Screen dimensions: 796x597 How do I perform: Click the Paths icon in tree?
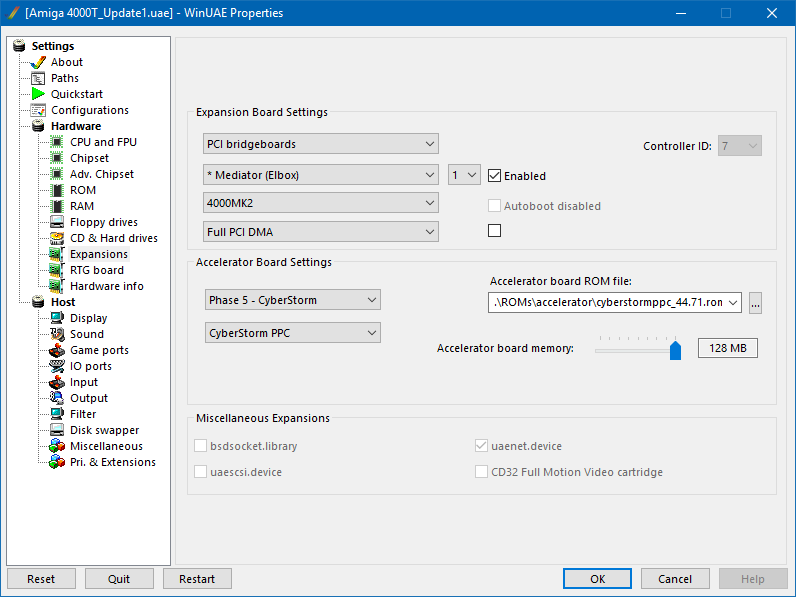[39, 78]
